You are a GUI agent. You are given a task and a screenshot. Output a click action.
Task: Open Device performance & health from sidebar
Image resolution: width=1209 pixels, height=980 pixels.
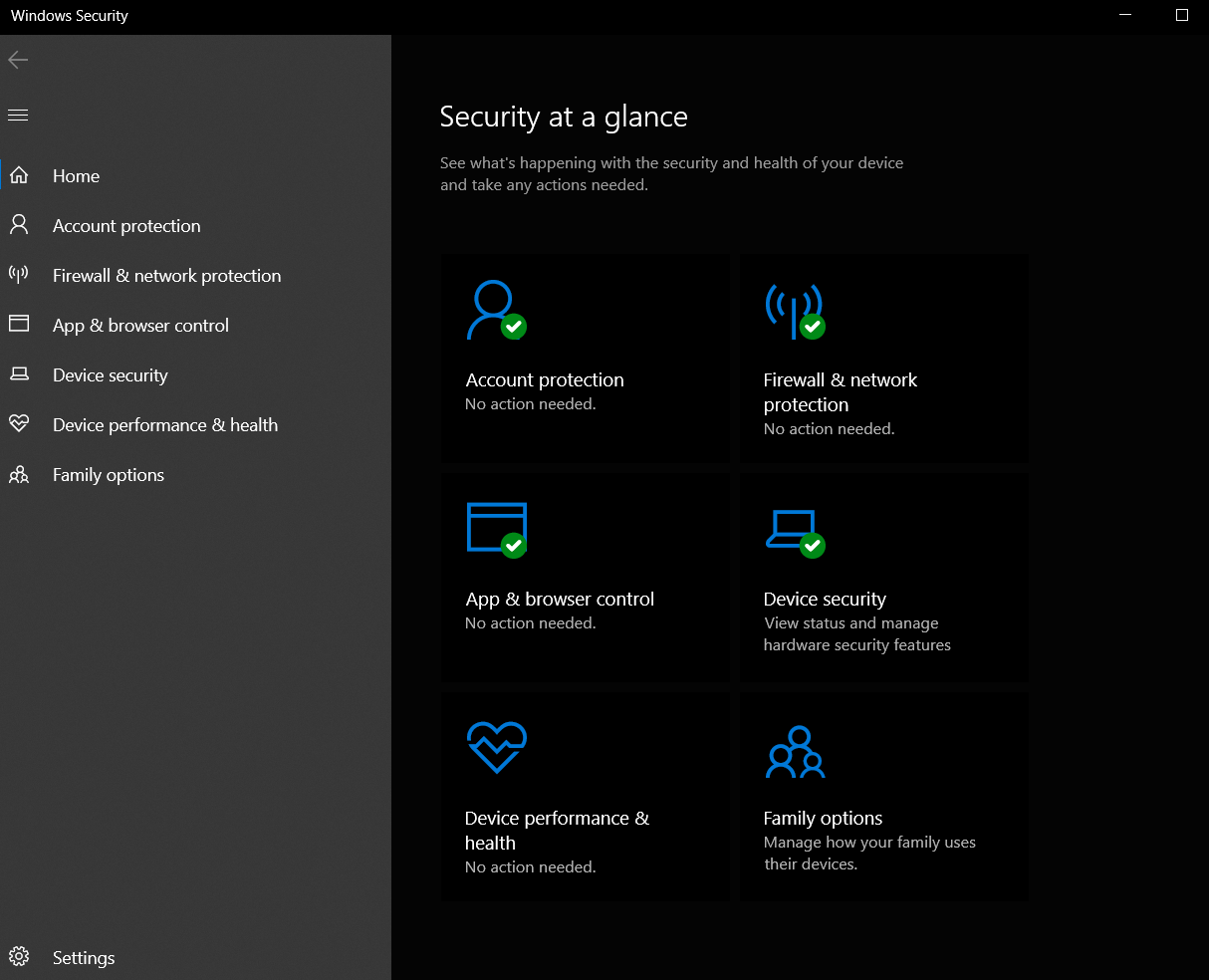[195, 425]
